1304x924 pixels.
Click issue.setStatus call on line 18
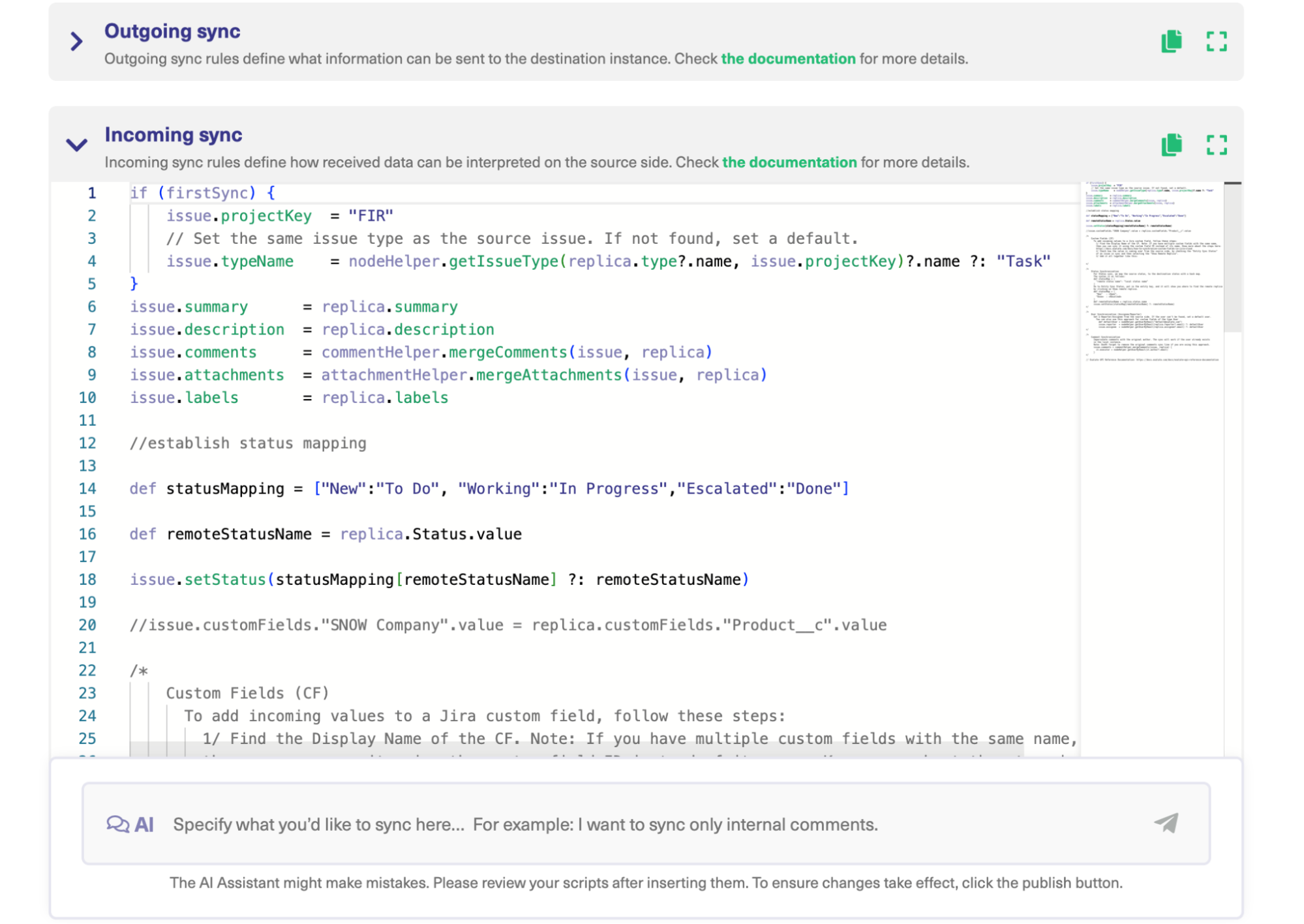[439, 580]
